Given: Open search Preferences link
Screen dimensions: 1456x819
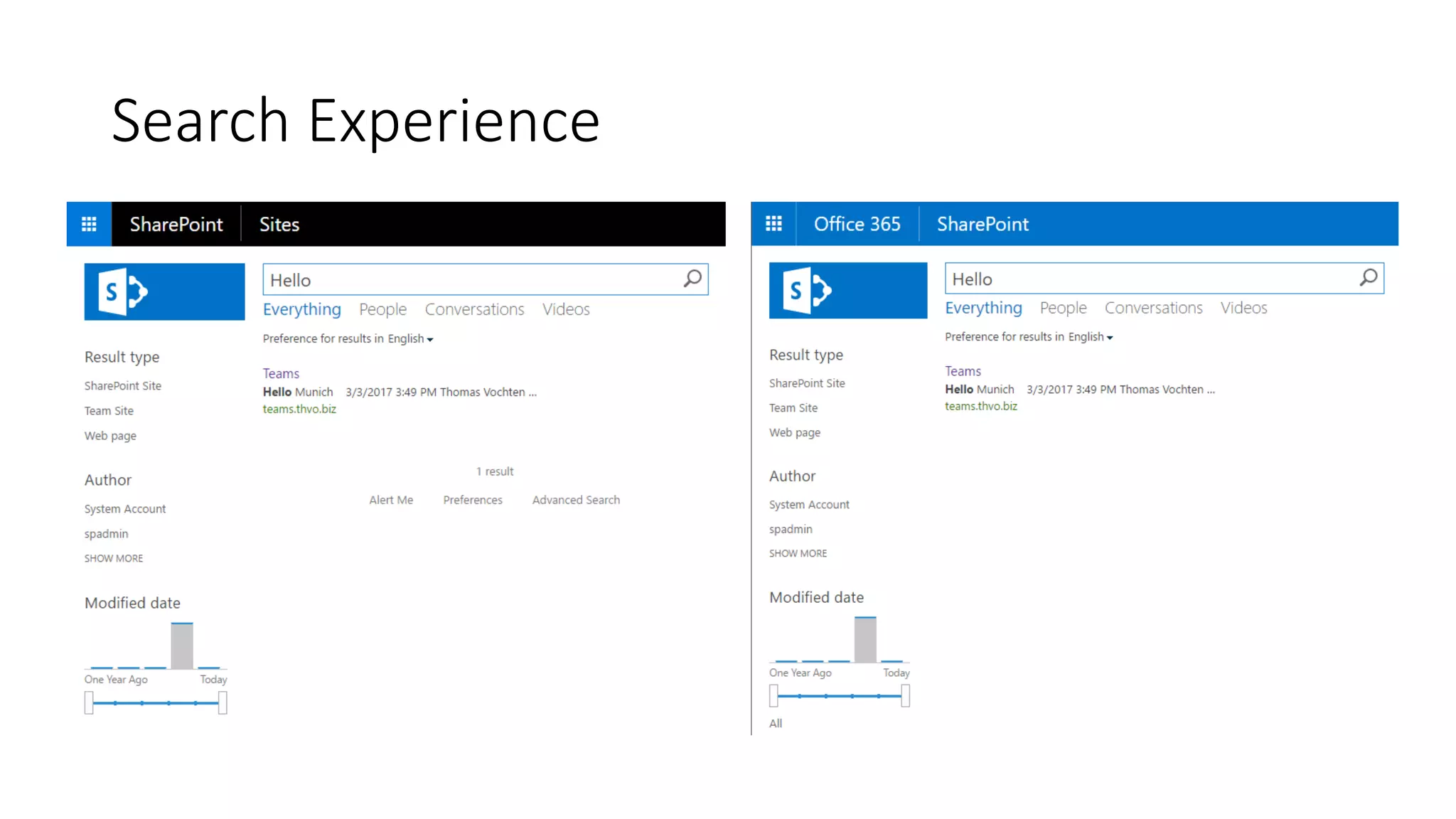Looking at the screenshot, I should (473, 500).
